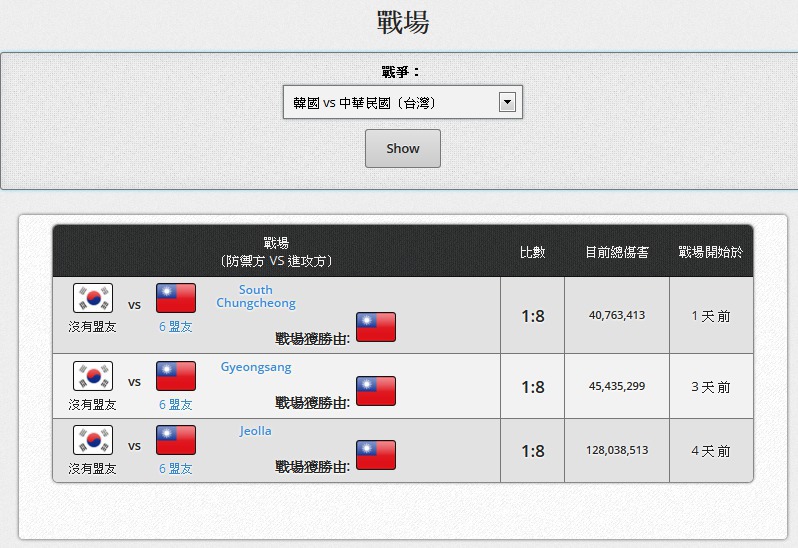Viewport: 798px width, 548px height.
Task: Click winner flag in Gyeongsang row
Action: 376,391
